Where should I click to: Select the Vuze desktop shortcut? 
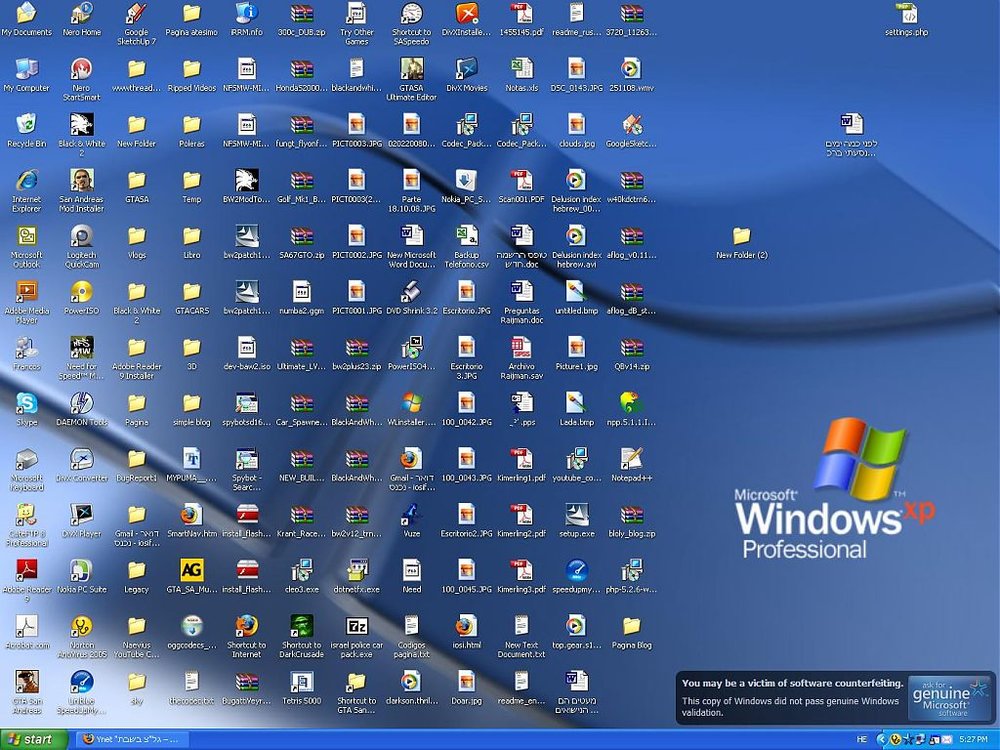(x=411, y=514)
